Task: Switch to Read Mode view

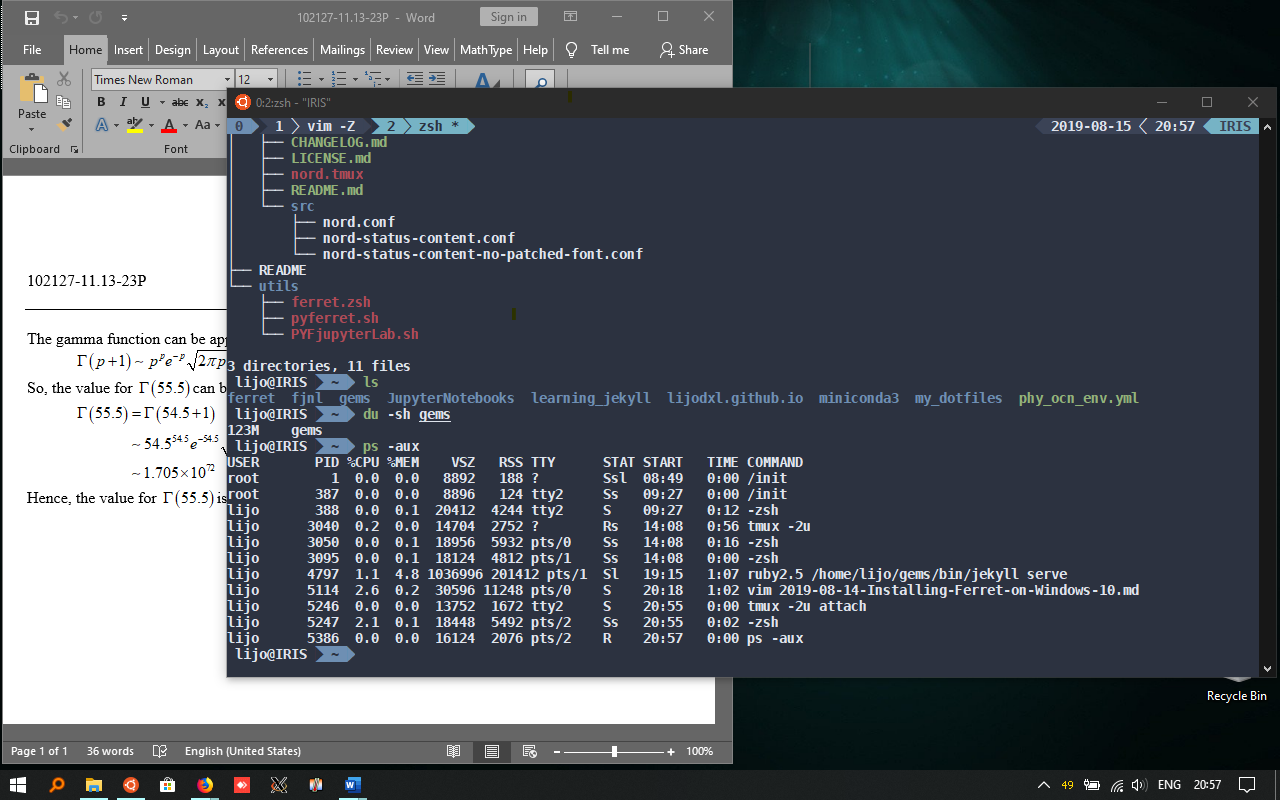Action: (x=454, y=751)
